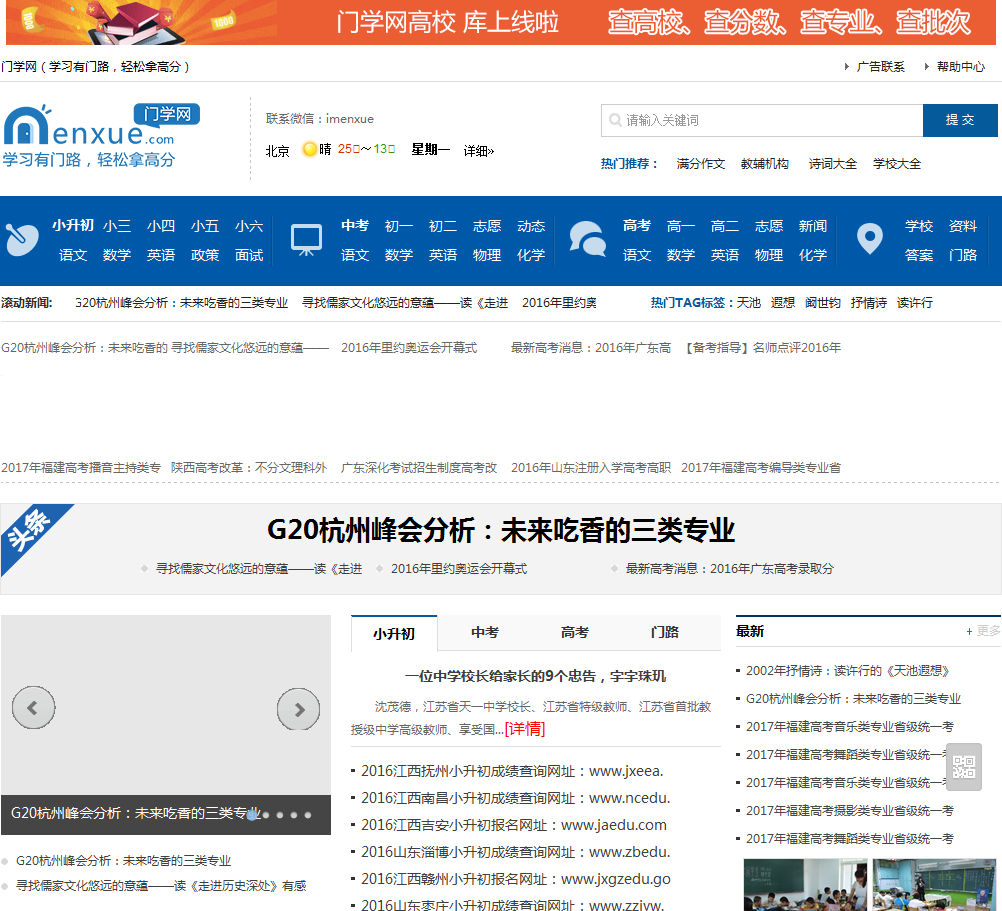Open 面试 under 小升初 navigation
The image size is (1002, 911).
(249, 255)
